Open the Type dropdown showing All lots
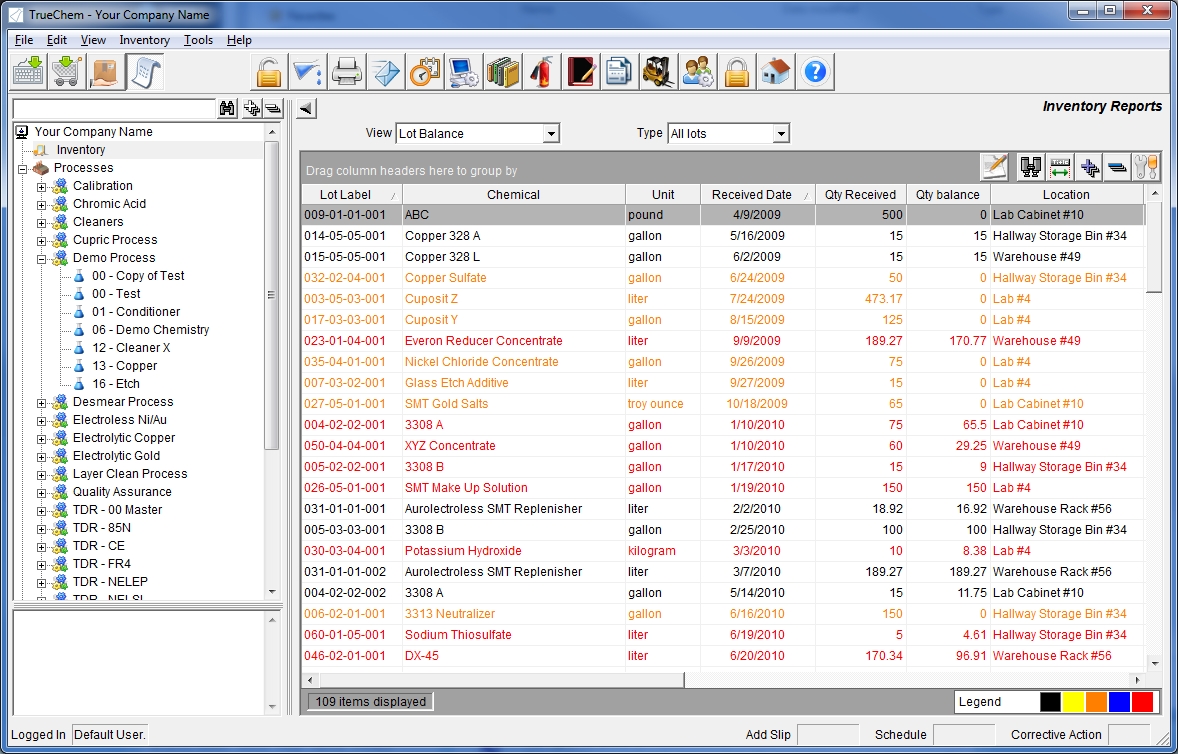The width and height of the screenshot is (1178, 754). click(728, 133)
